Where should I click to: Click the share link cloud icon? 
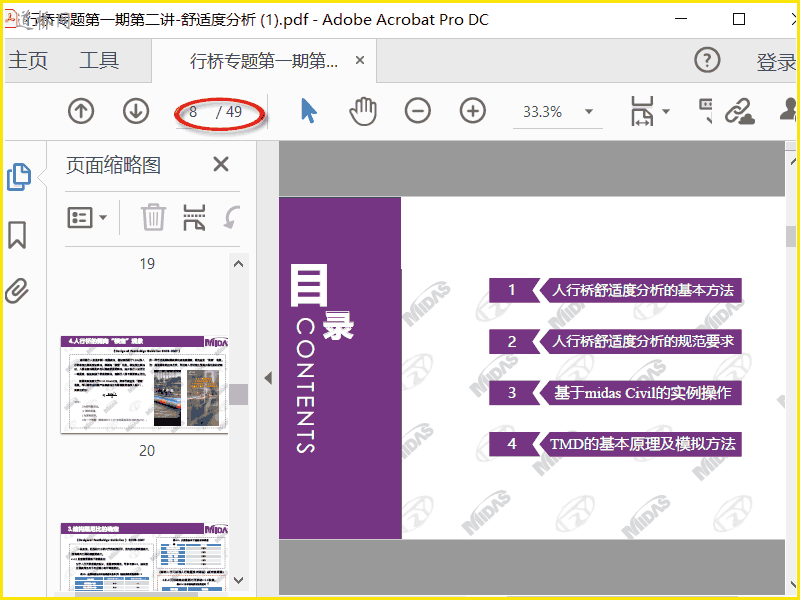(740, 111)
